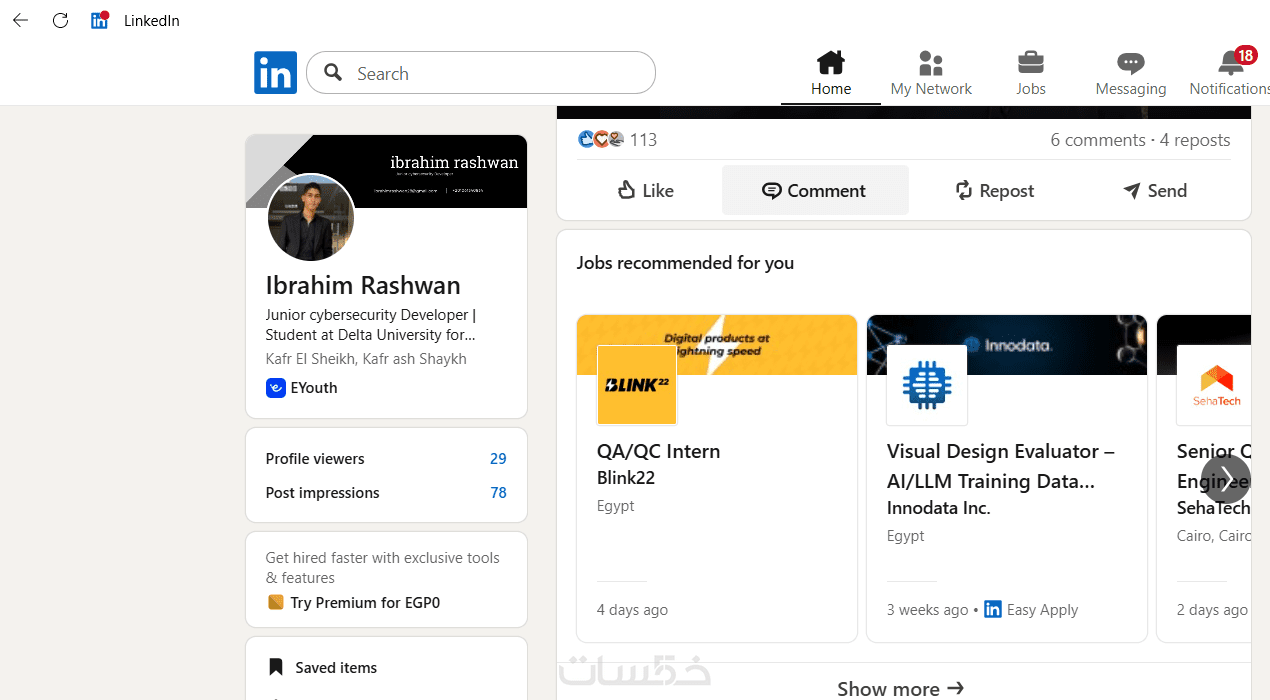Open the Notifications bell icon

[x=1230, y=64]
